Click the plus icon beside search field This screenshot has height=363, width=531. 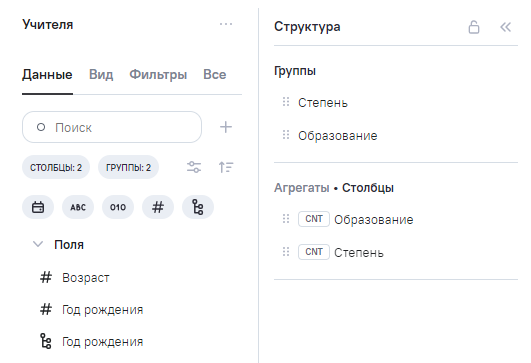(x=226, y=127)
